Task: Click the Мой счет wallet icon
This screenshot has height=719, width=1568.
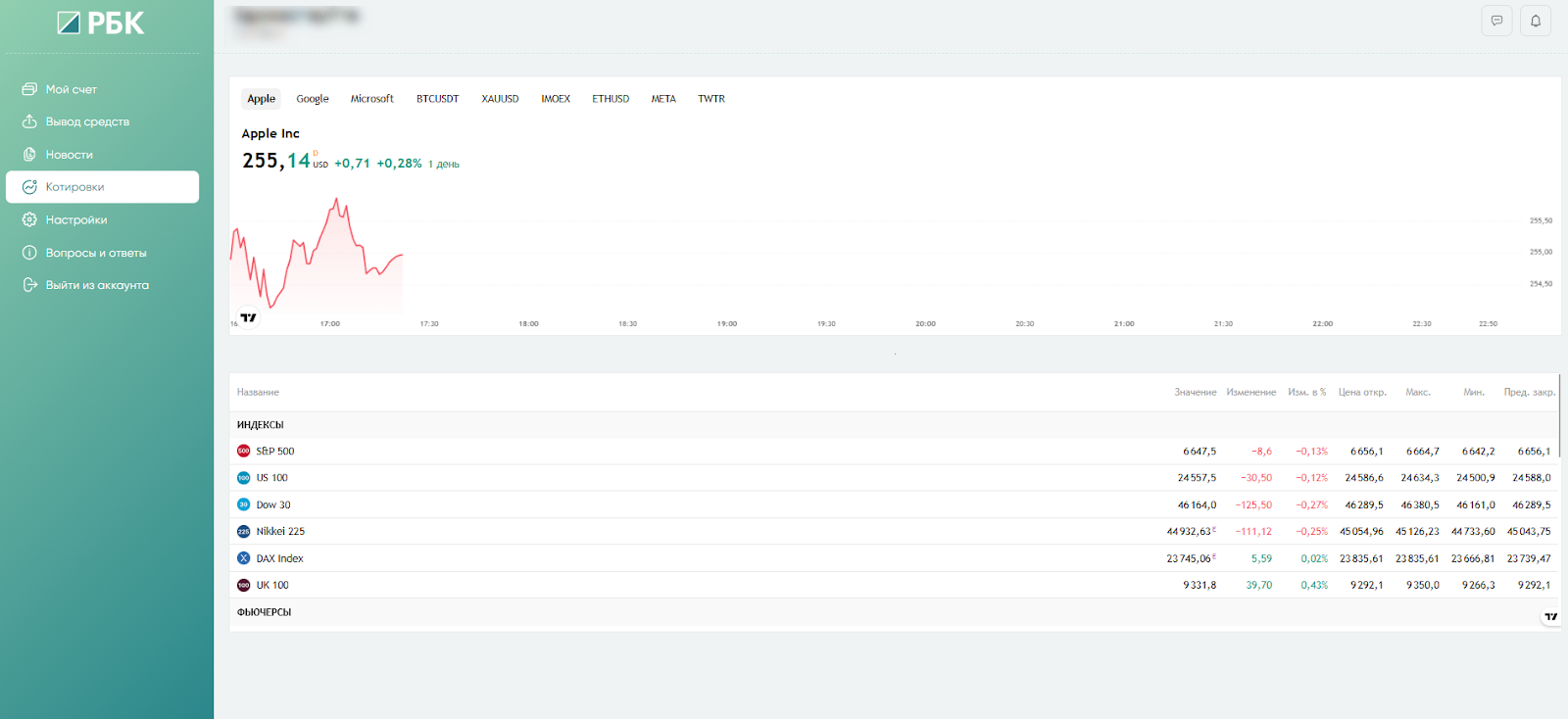Action: tap(29, 89)
